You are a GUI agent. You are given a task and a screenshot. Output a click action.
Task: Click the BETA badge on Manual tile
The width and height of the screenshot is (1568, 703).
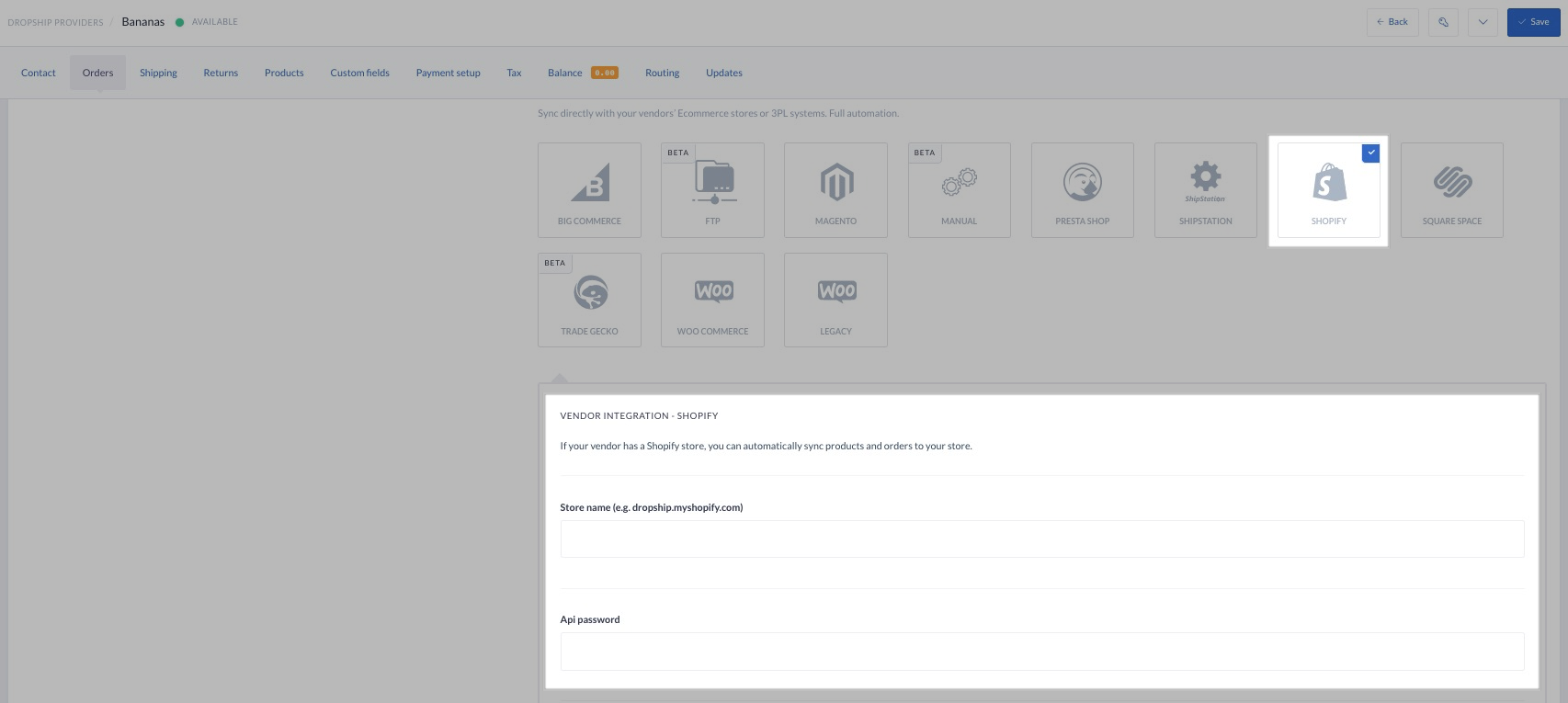[x=924, y=153]
